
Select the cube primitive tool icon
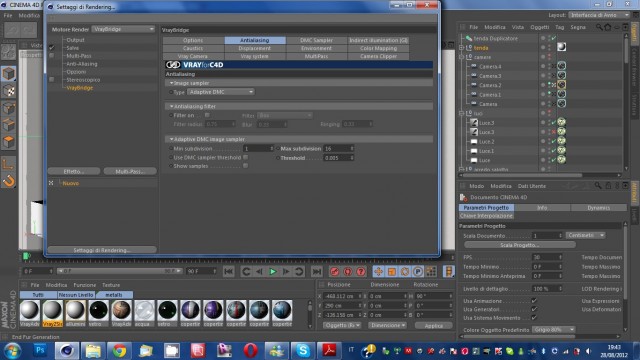click(9, 73)
